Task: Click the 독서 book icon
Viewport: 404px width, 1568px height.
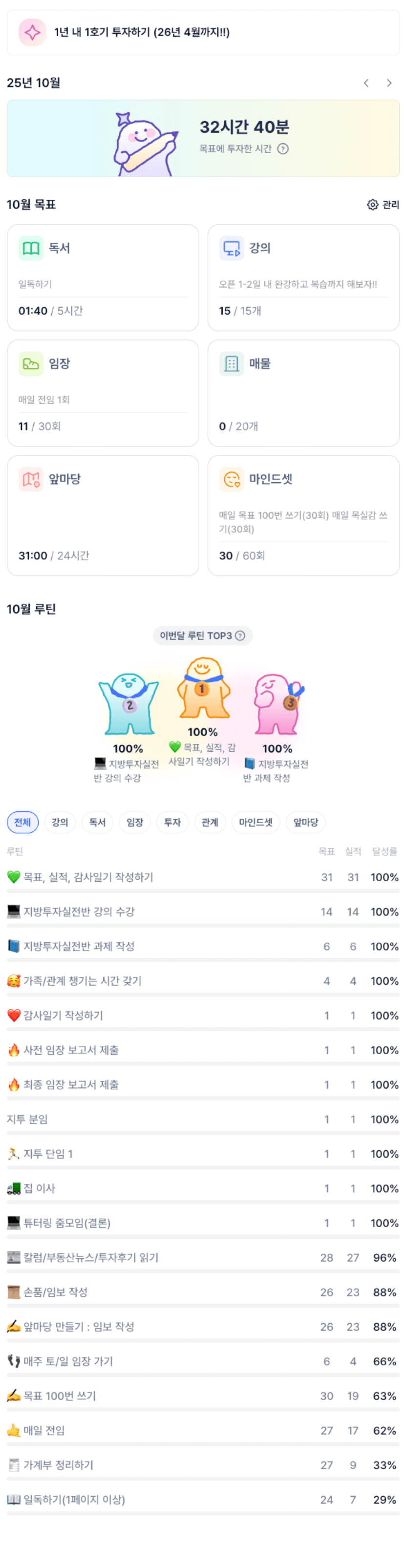Action: point(31,248)
